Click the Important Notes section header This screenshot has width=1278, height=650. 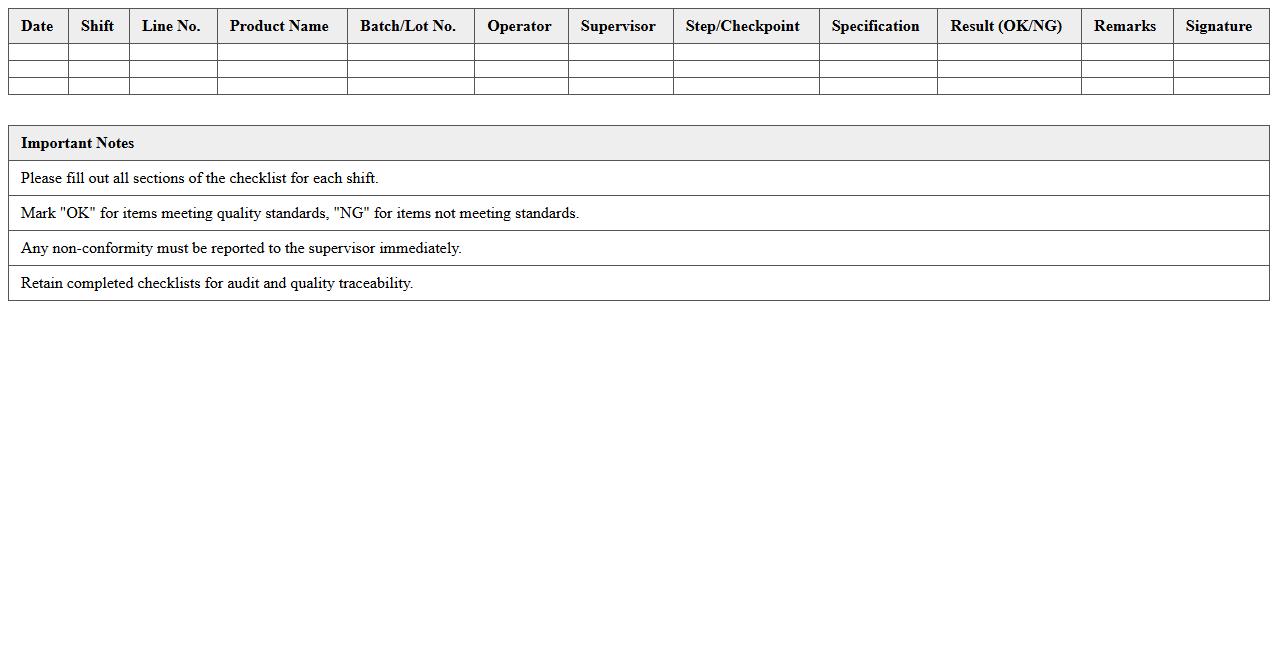79,143
